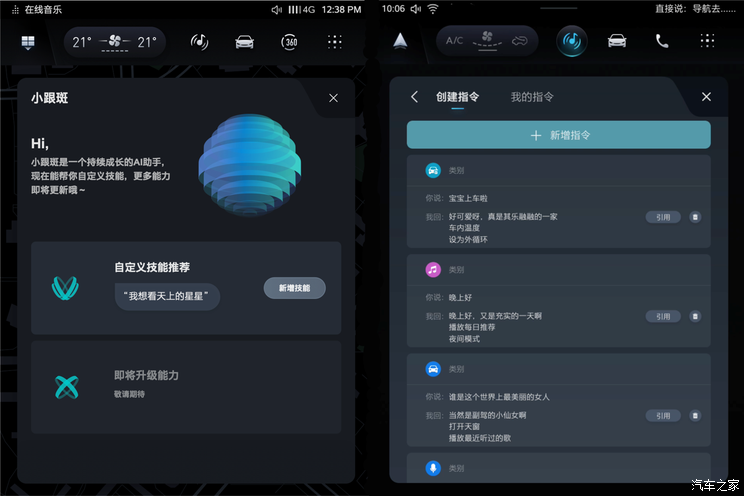
Task: Tap the volume icon in left status bar
Action: [x=276, y=9]
